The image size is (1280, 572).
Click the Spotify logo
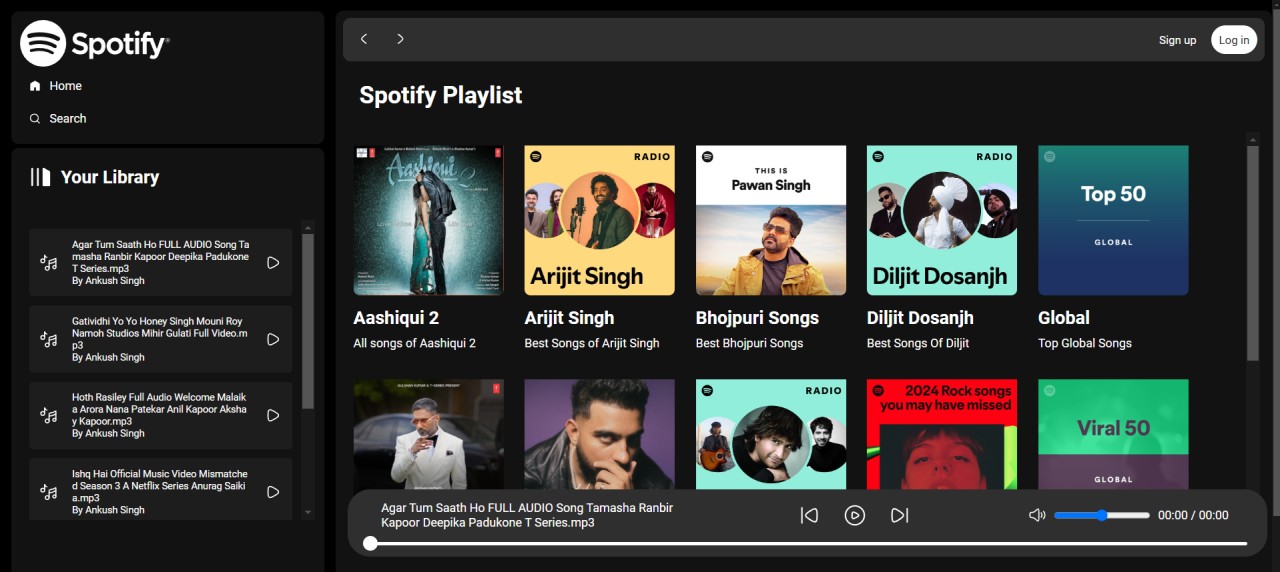tap(95, 44)
